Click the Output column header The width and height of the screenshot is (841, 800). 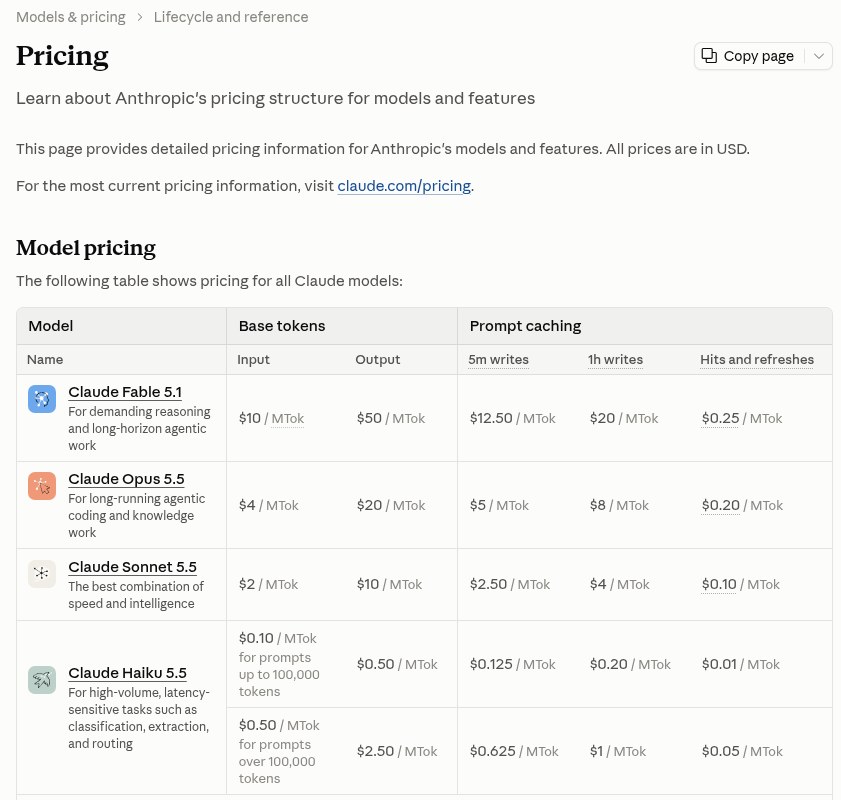pos(378,359)
